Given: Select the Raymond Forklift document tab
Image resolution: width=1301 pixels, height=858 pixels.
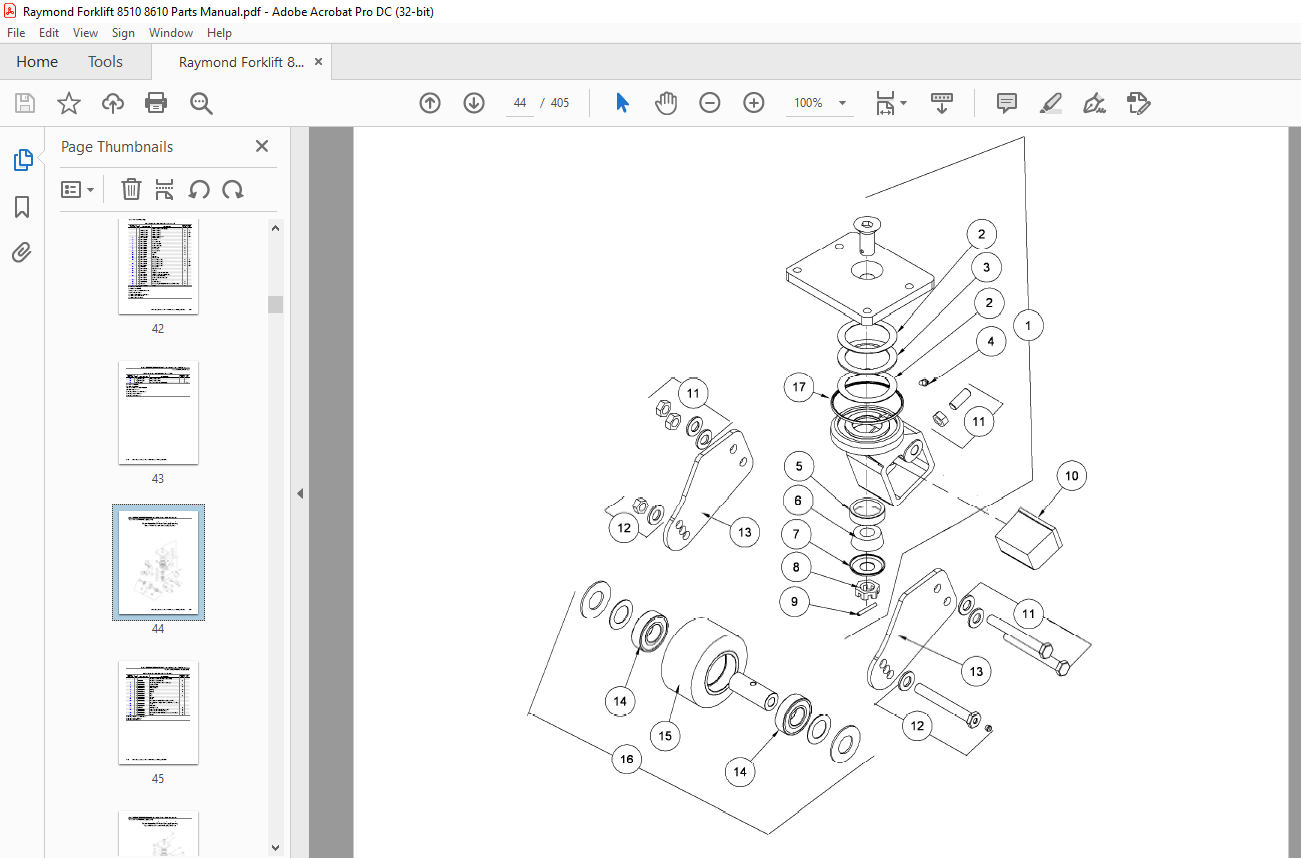Looking at the screenshot, I should click(241, 62).
